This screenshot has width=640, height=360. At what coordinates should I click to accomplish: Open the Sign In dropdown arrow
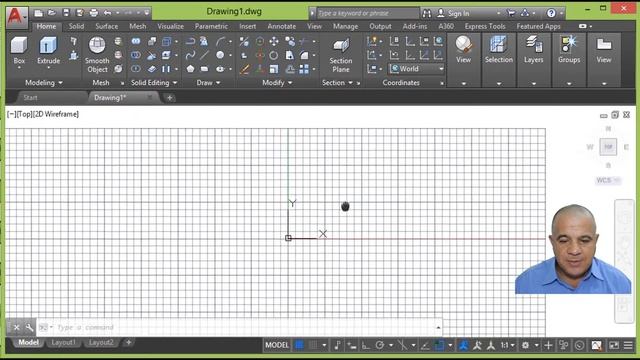[498, 13]
